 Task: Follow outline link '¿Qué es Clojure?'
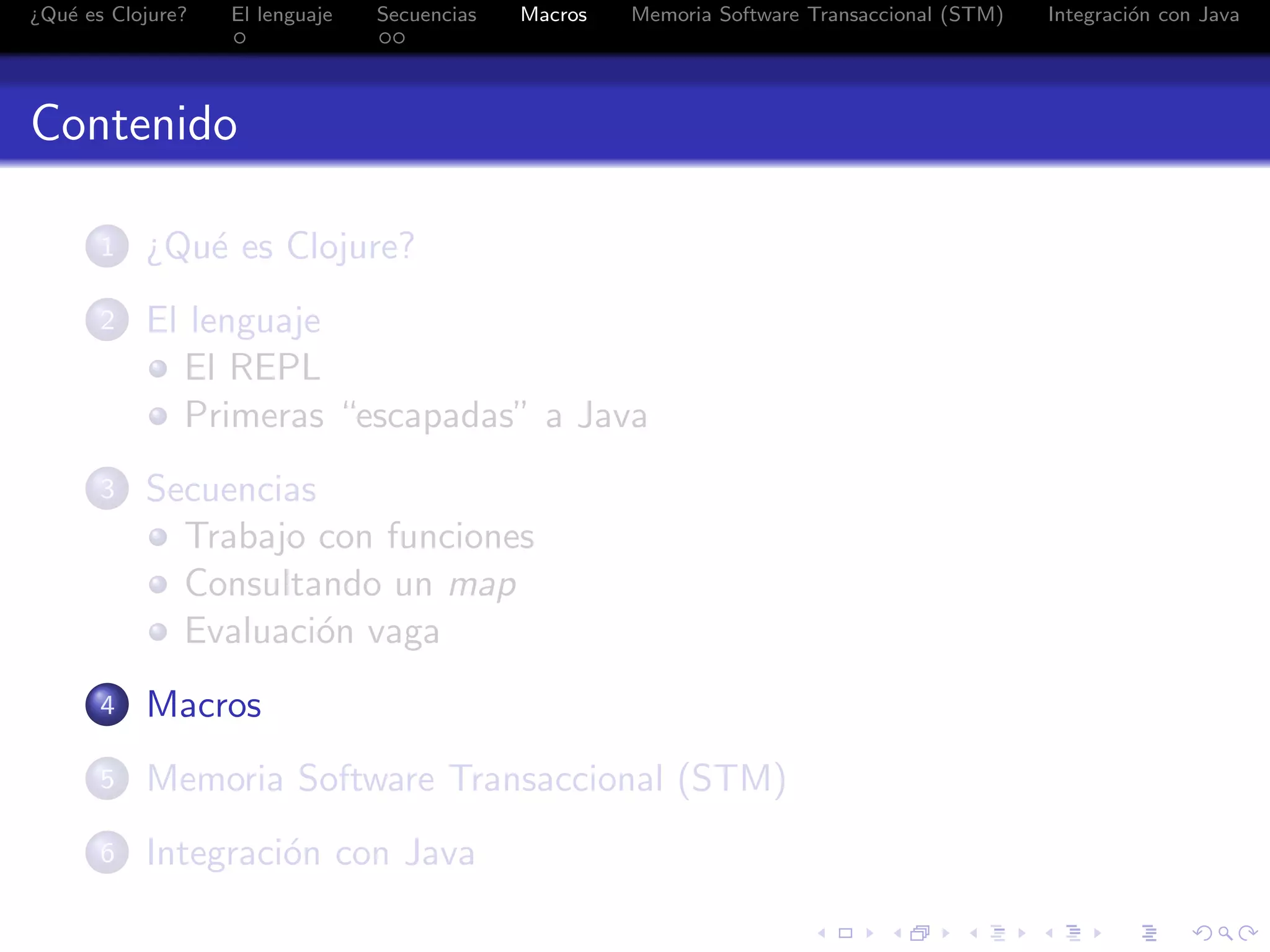280,247
